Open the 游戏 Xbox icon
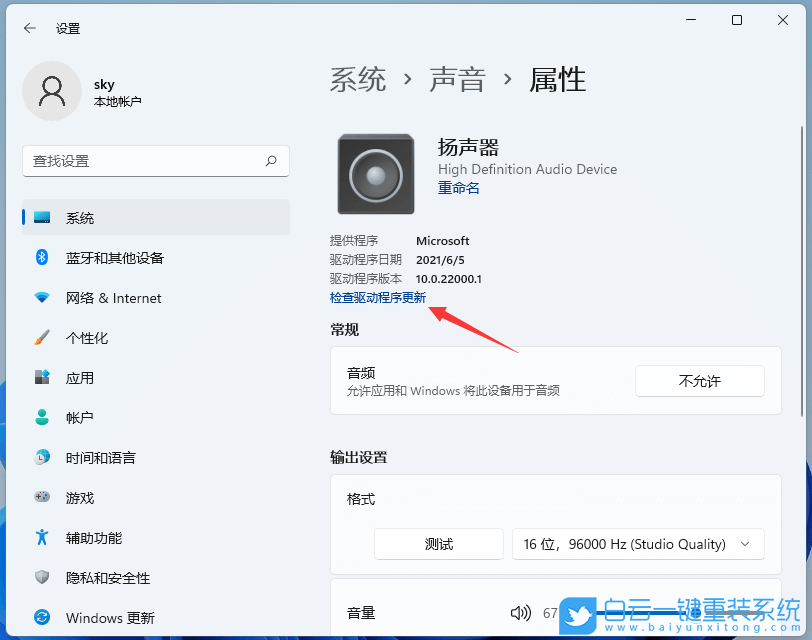The height and width of the screenshot is (640, 812). pos(41,498)
